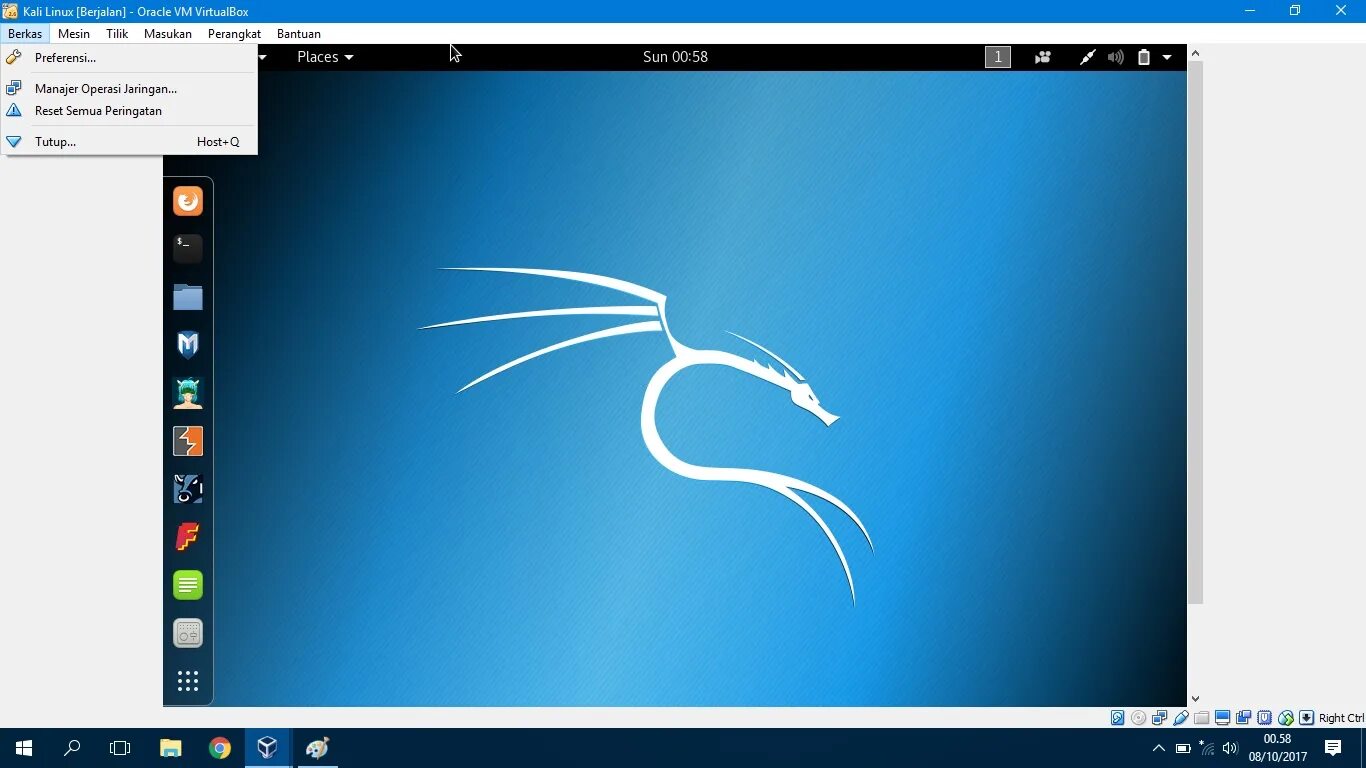1366x768 pixels.
Task: Click the screen recorder icon in Kali top bar
Action: (1043, 57)
